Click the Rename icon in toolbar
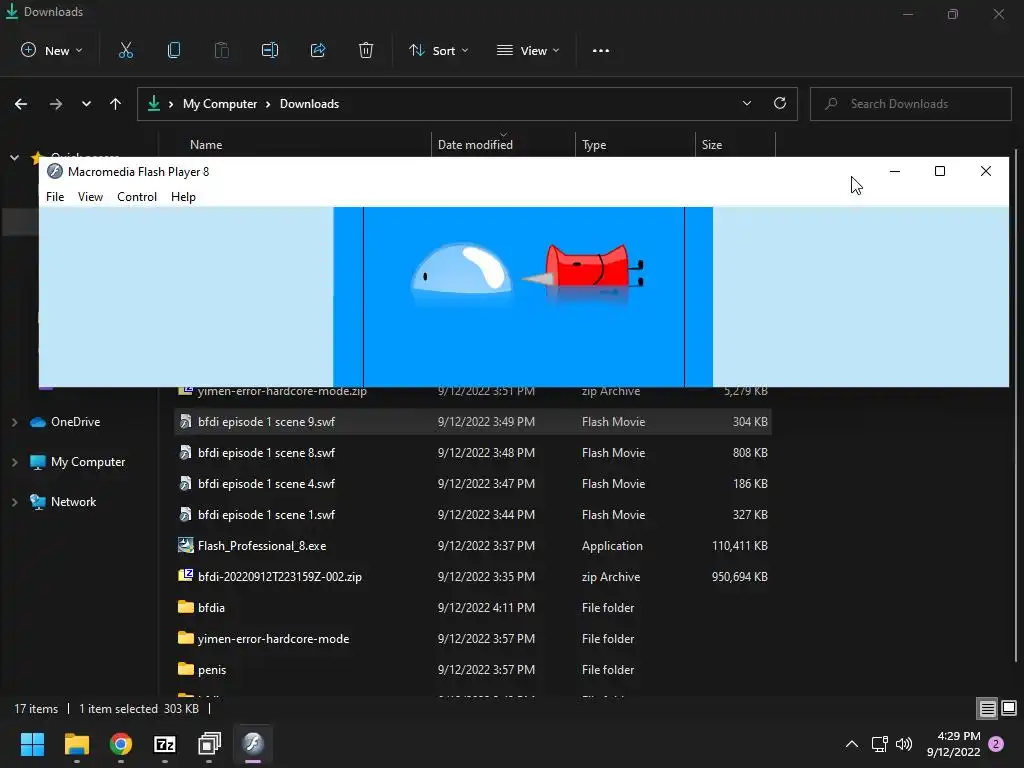 point(270,50)
